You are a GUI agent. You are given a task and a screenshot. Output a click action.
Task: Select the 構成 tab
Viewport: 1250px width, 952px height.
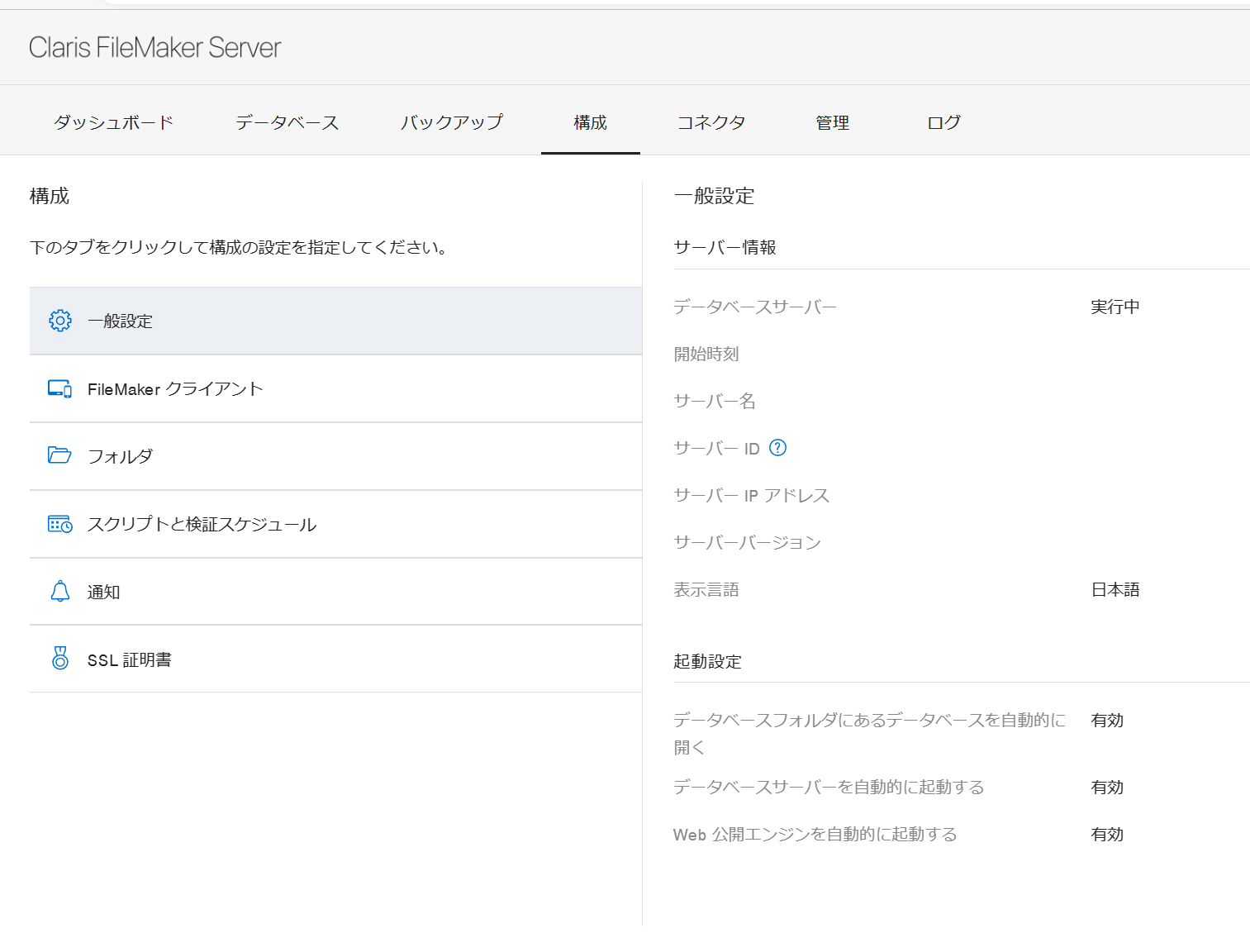tap(590, 122)
